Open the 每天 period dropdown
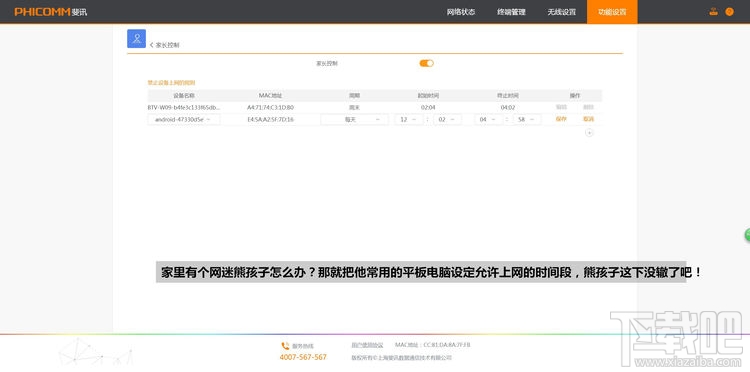Image resolution: width=750 pixels, height=372 pixels. [x=354, y=120]
